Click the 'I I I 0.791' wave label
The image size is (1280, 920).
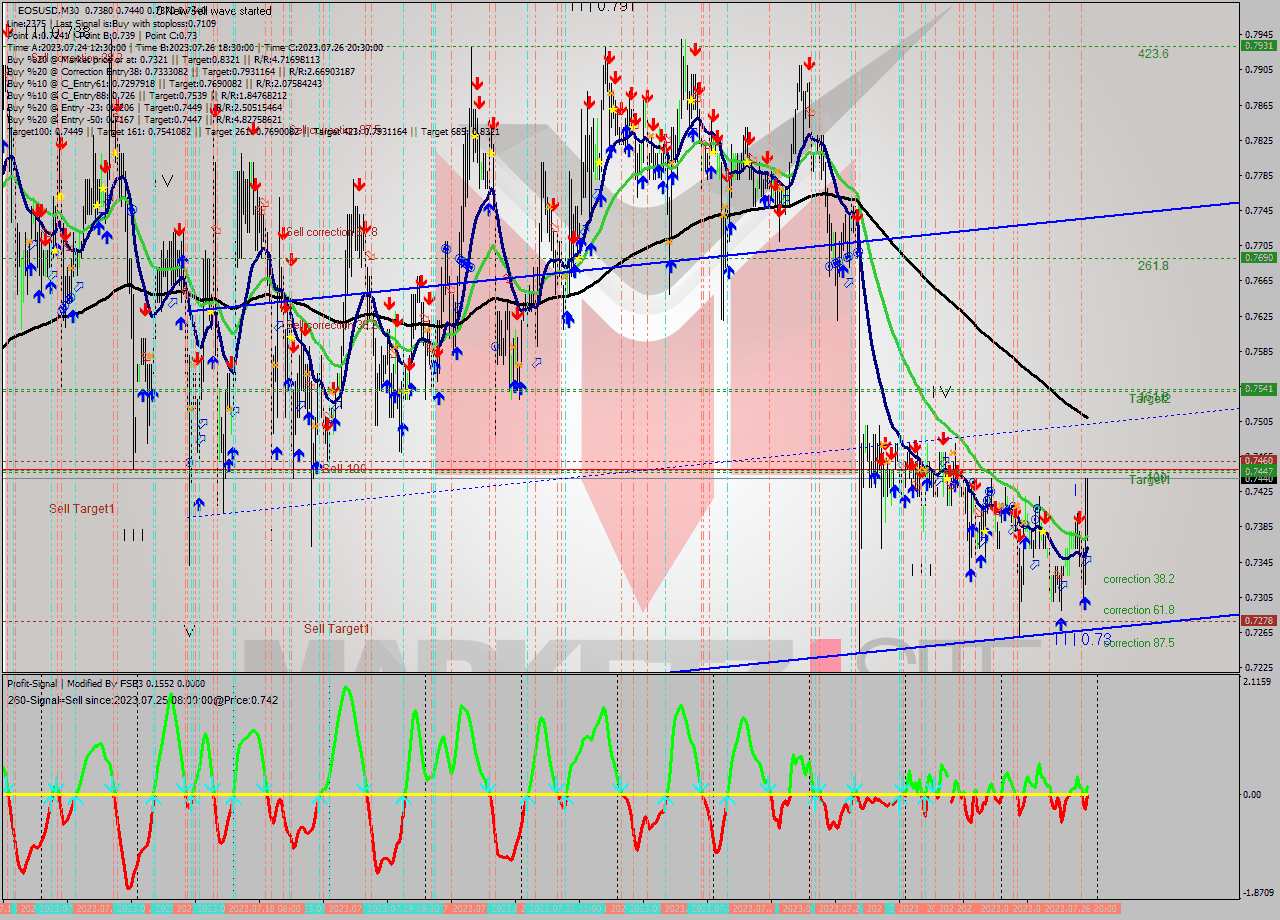[603, 6]
